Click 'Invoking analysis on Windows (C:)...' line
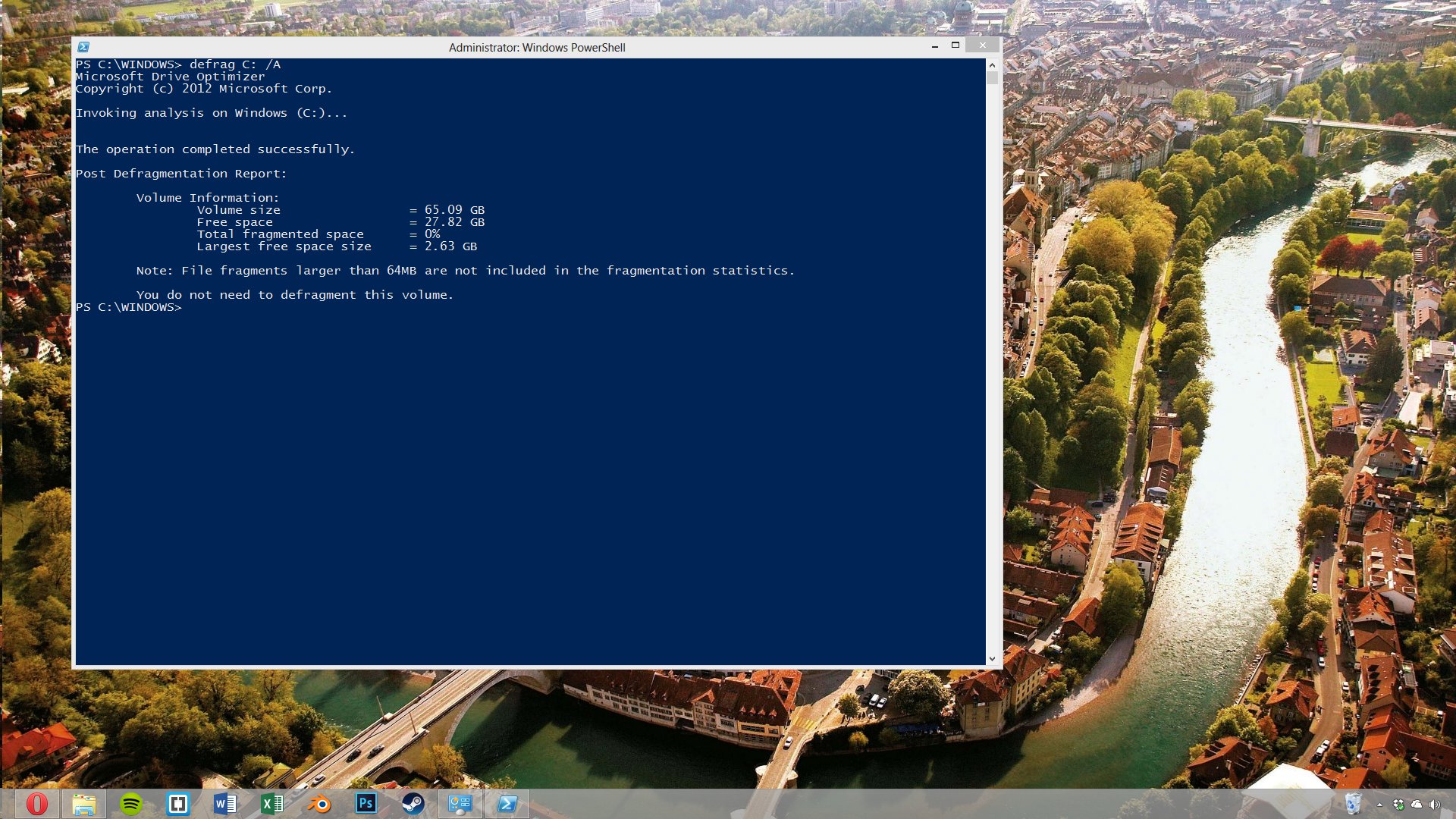Screen dimensions: 1456x819 tap(212, 113)
